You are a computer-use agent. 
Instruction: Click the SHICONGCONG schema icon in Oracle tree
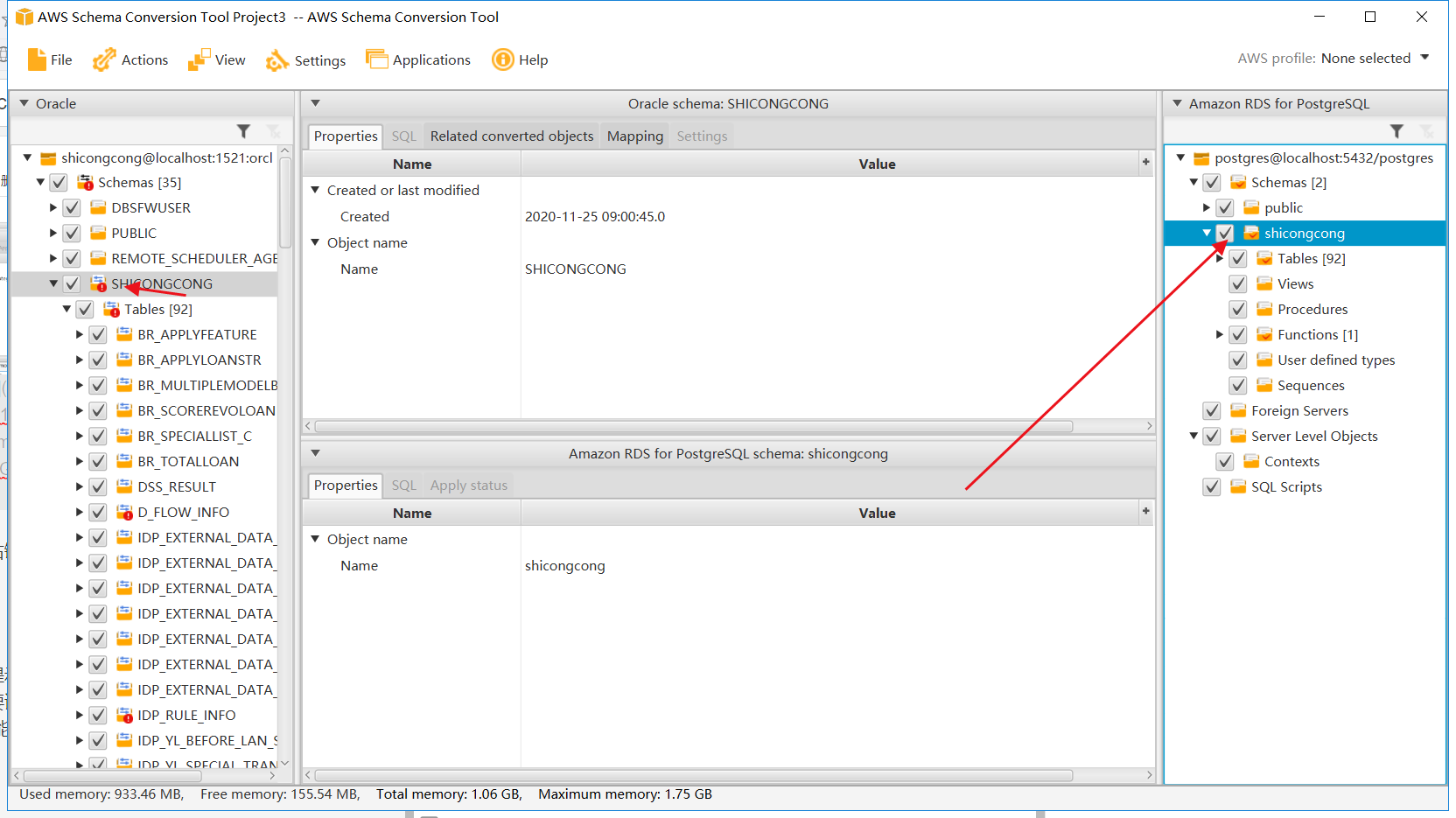click(x=98, y=284)
